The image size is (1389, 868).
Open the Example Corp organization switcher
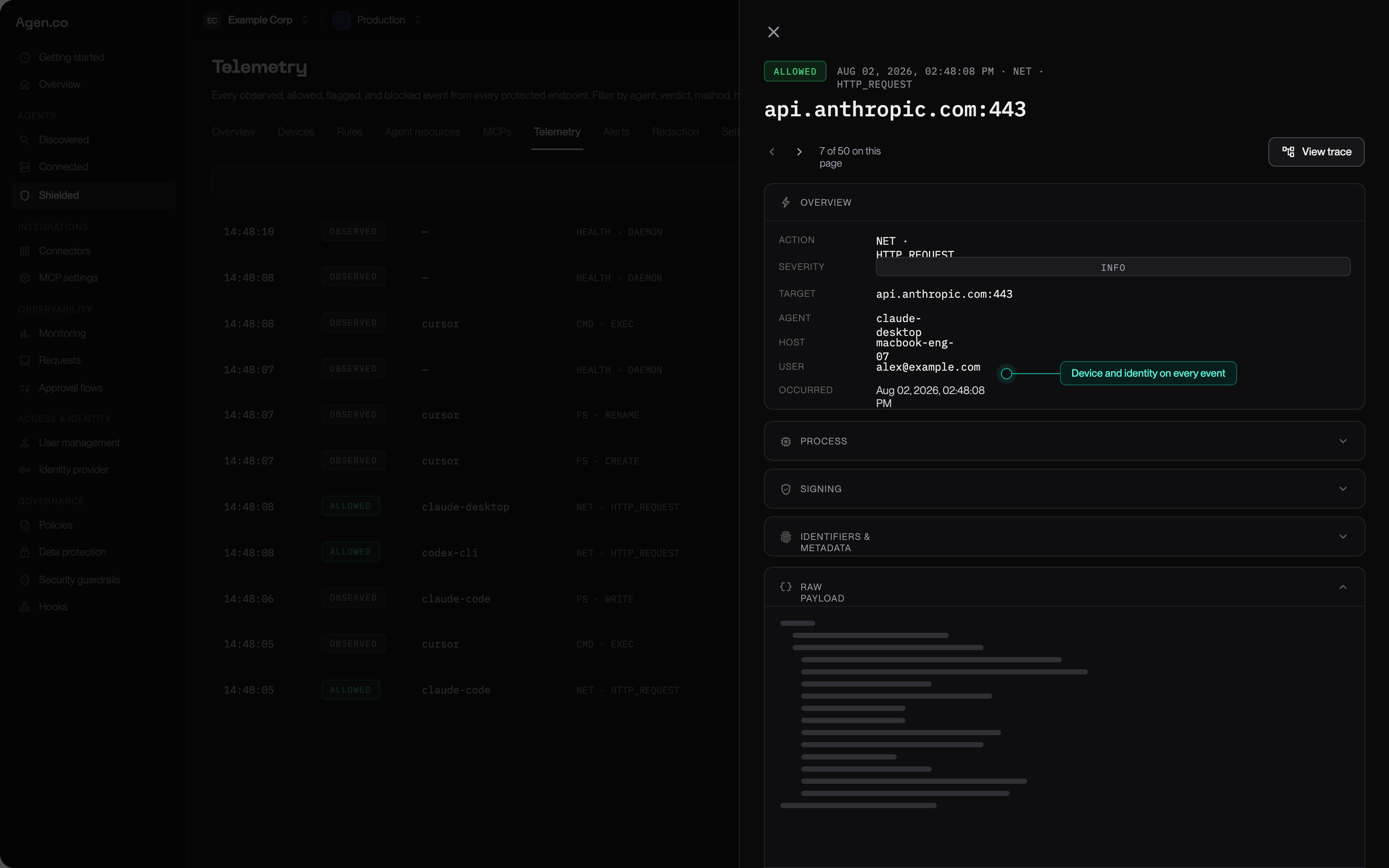coord(257,20)
